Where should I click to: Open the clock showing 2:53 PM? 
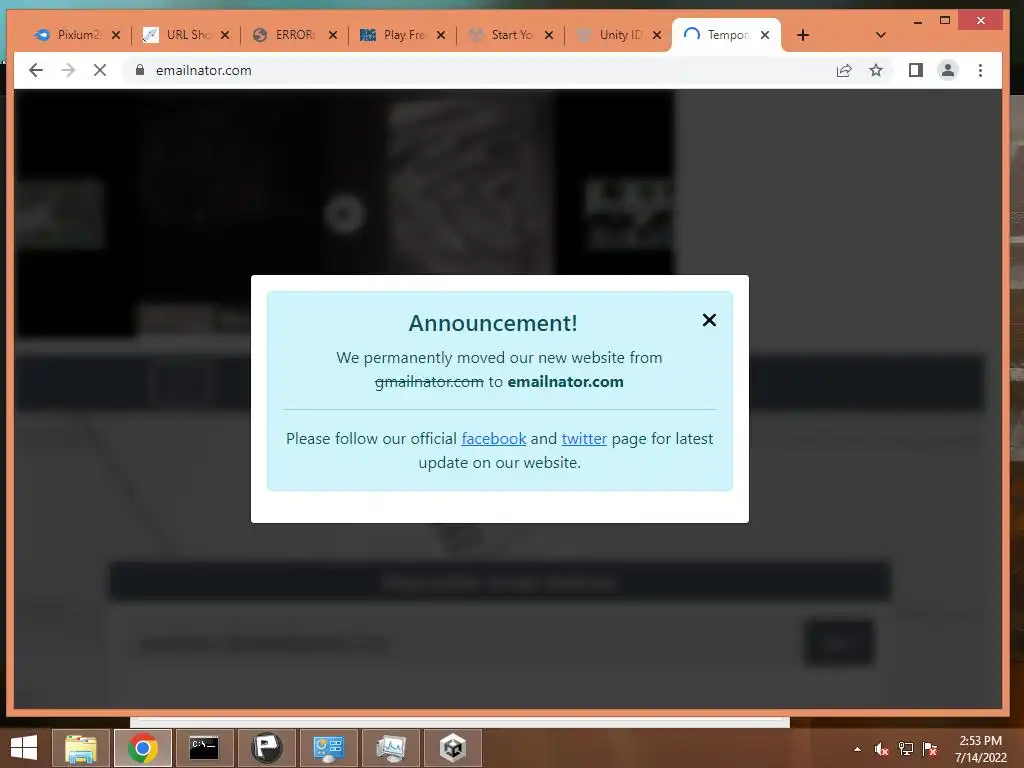(x=980, y=749)
